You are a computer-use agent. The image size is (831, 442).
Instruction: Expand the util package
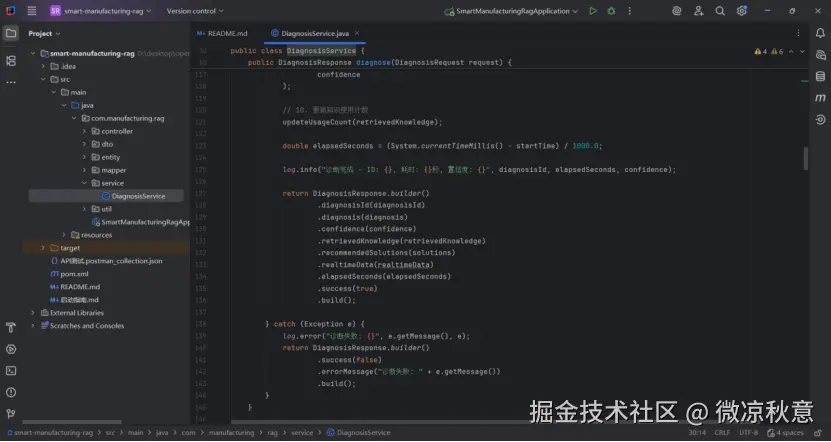coord(84,209)
